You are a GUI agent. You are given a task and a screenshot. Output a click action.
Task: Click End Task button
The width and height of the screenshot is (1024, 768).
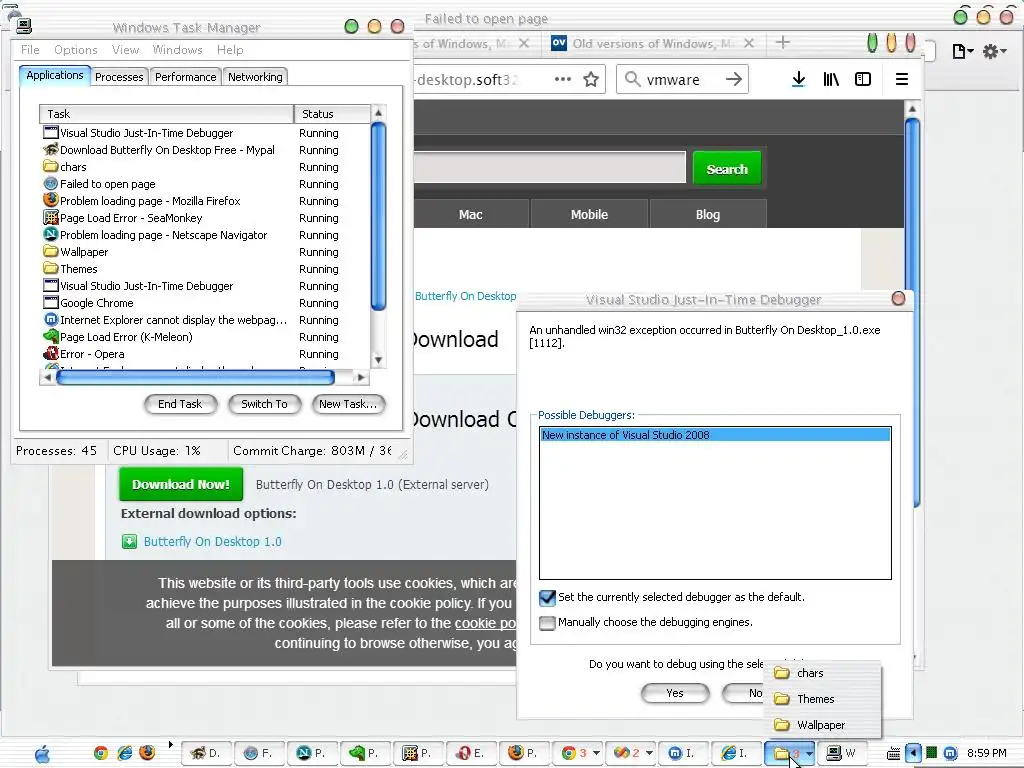pyautogui.click(x=180, y=404)
